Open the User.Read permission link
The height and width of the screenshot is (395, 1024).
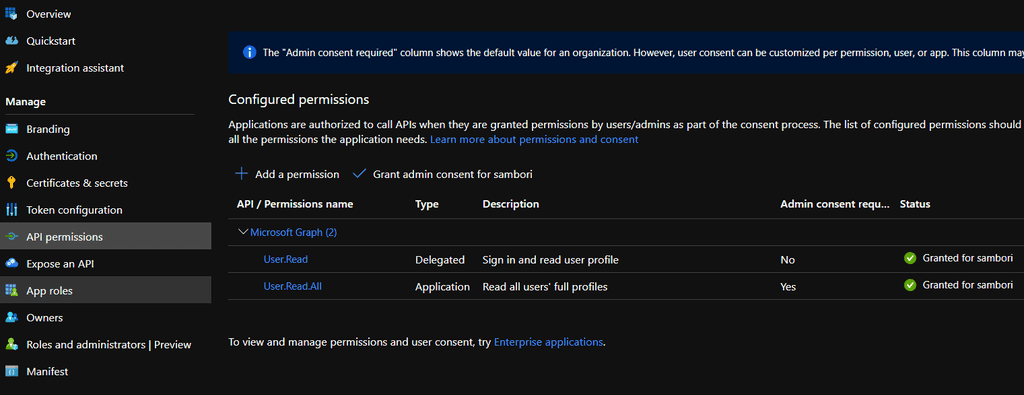(285, 259)
